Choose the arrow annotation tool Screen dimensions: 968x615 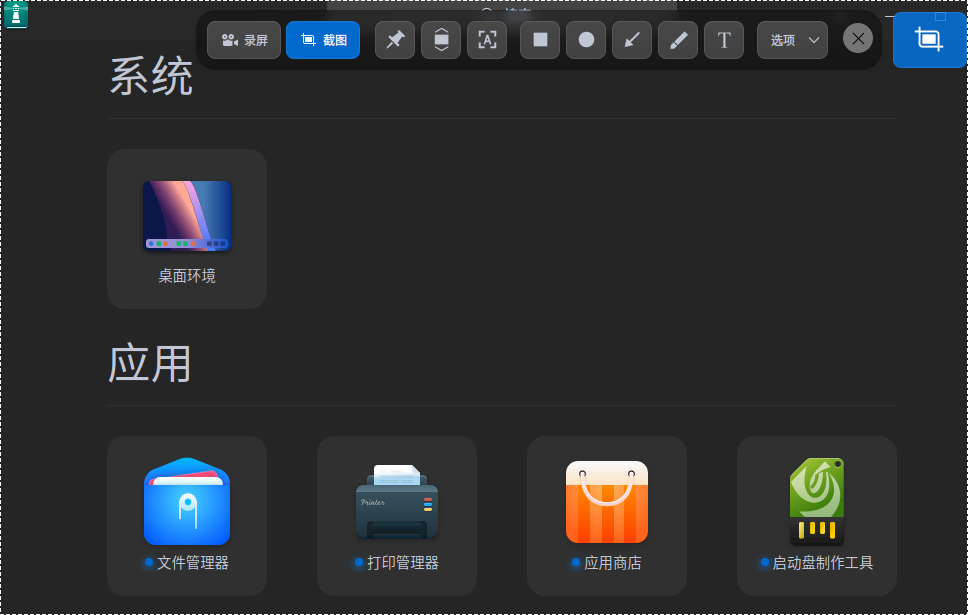[632, 40]
